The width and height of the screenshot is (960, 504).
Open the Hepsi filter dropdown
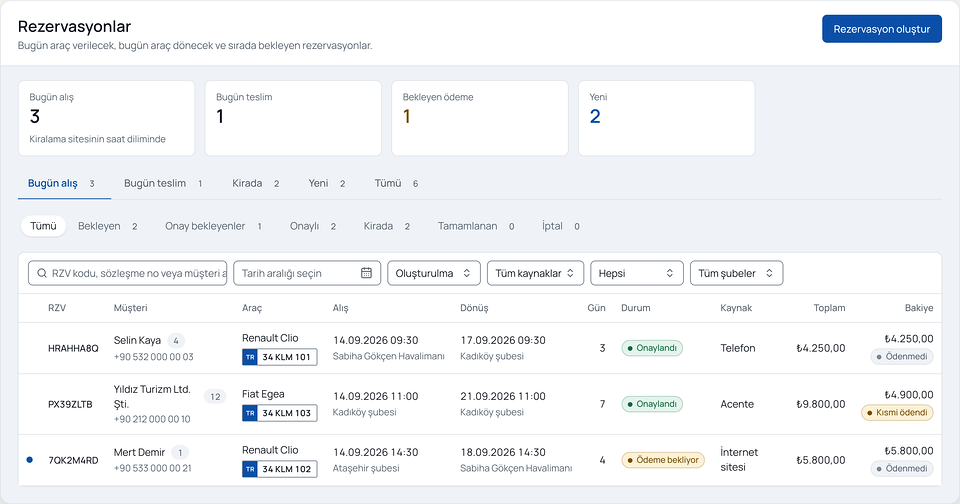[636, 273]
